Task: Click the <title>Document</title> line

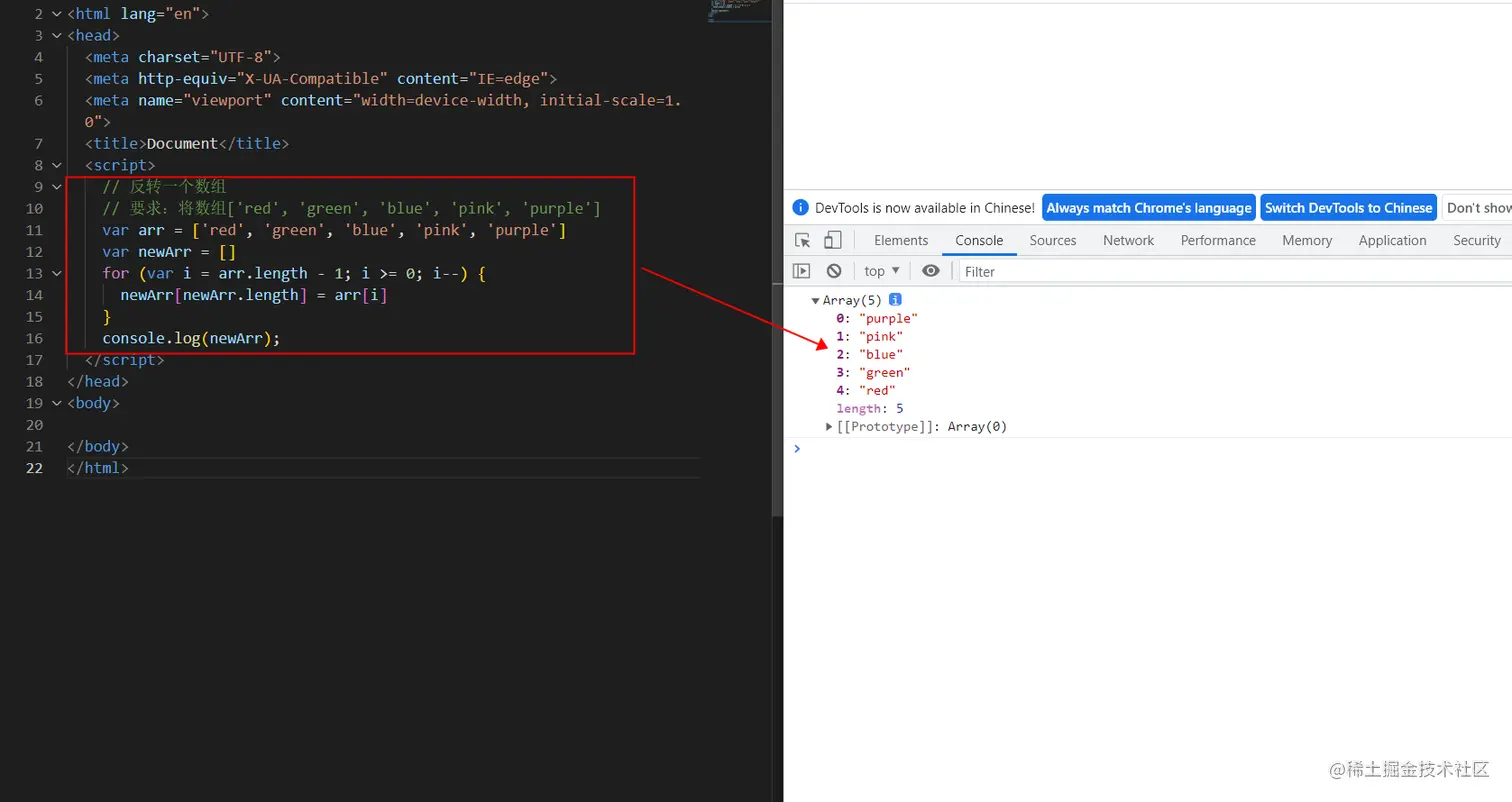Action: click(x=187, y=144)
